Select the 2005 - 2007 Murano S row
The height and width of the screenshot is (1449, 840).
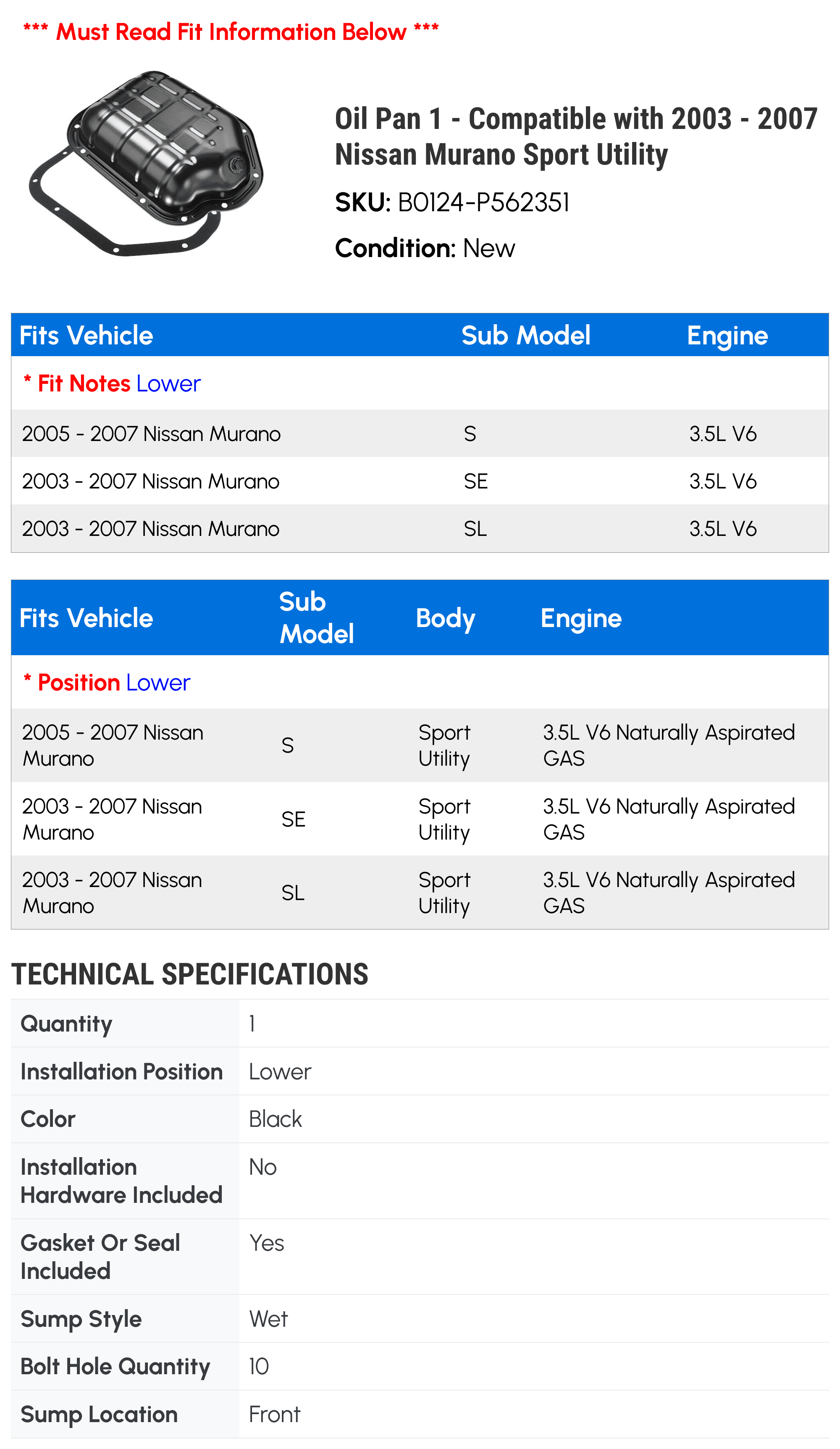tap(420, 433)
